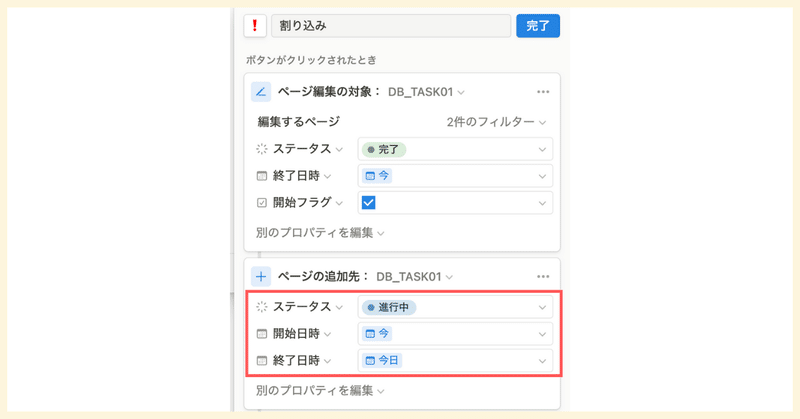The width and height of the screenshot is (800, 419).
Task: Open 今 value dropdown for edit-page 終了日時
Action: click(455, 176)
